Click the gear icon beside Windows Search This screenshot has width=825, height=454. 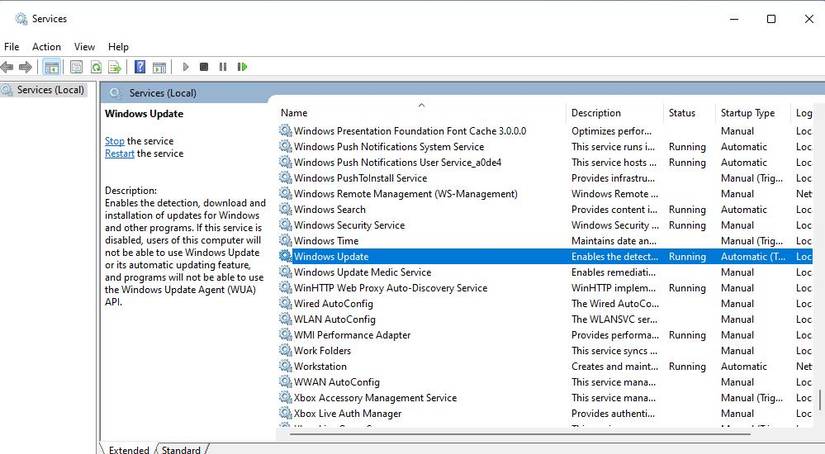285,209
